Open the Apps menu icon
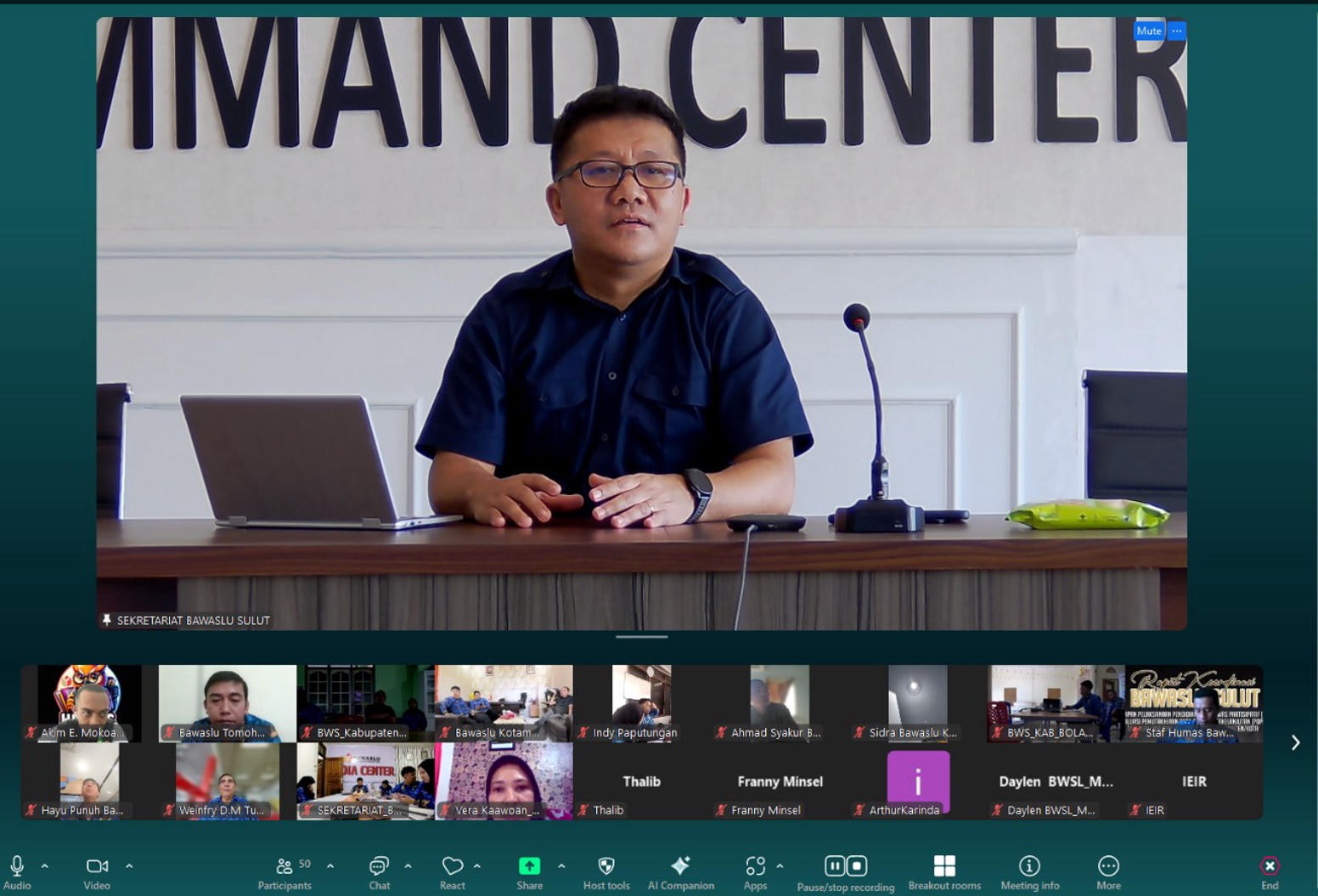Image resolution: width=1318 pixels, height=896 pixels. pyautogui.click(x=755, y=867)
